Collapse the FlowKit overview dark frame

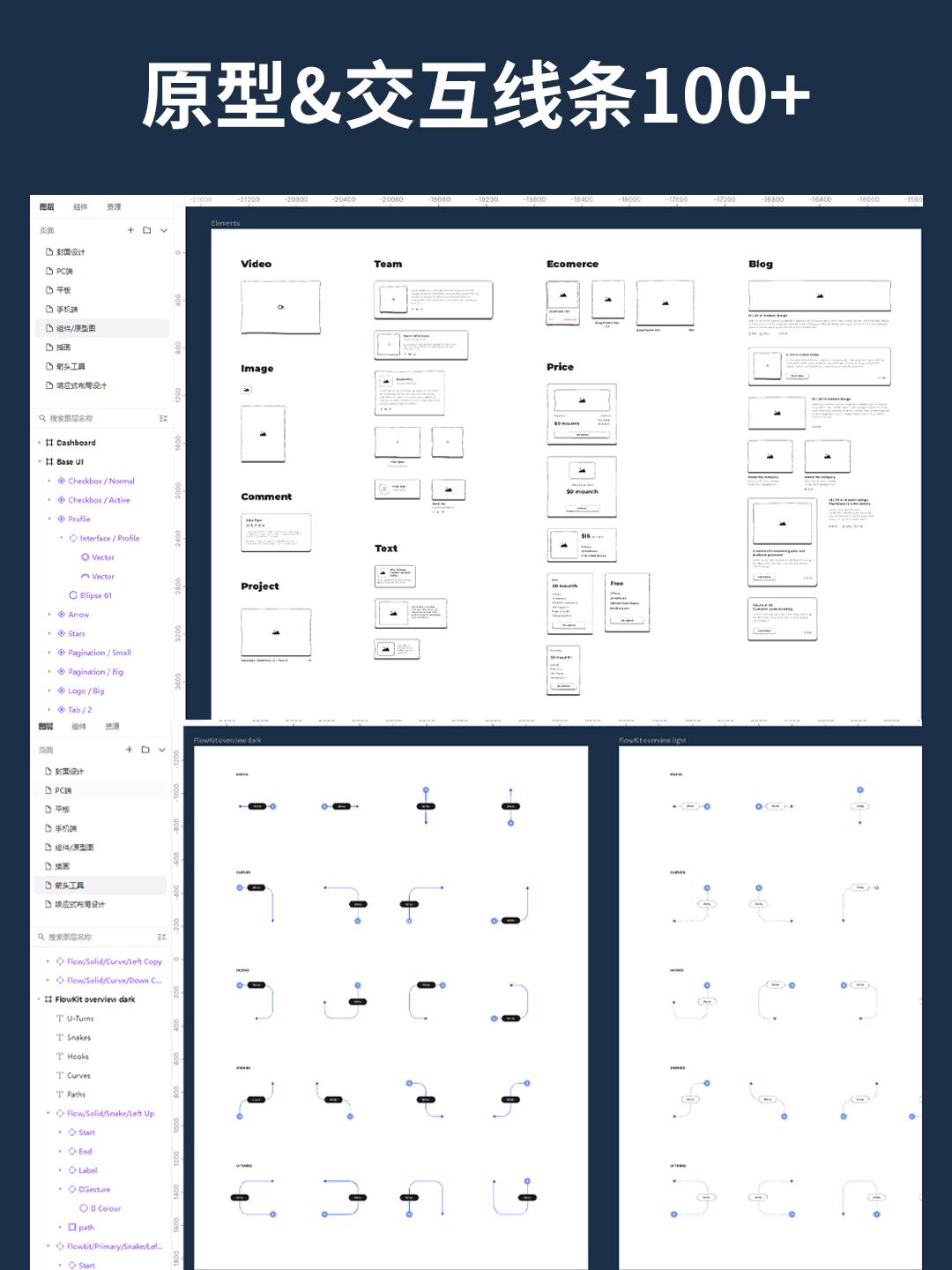[39, 999]
